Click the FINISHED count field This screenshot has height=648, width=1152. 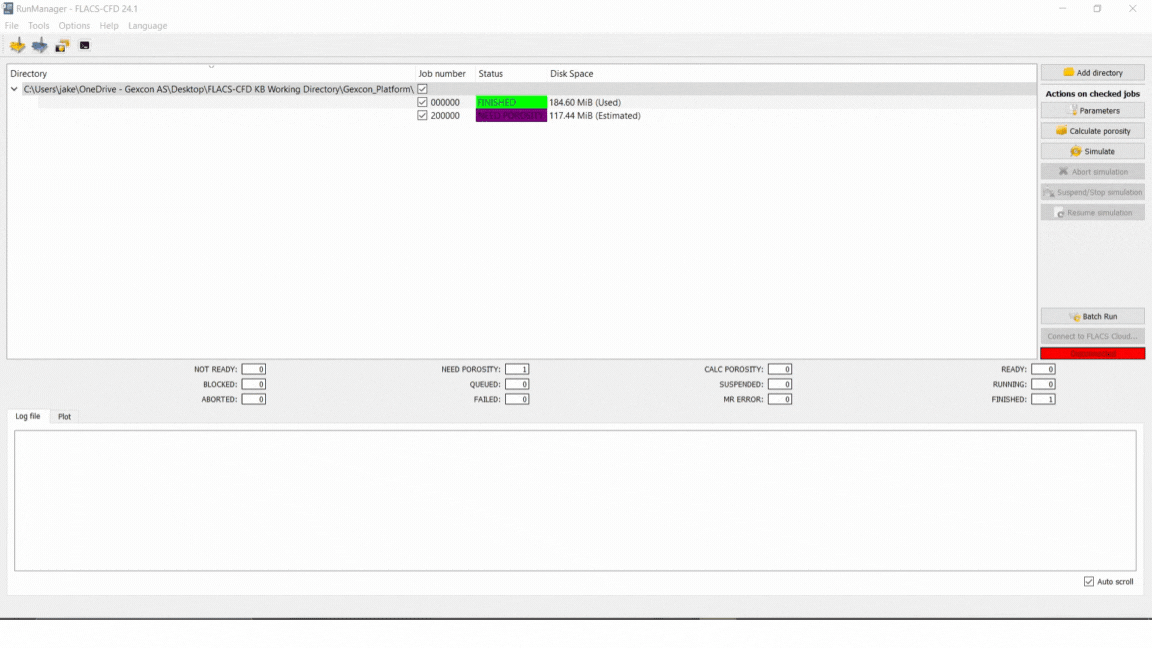coord(1043,399)
